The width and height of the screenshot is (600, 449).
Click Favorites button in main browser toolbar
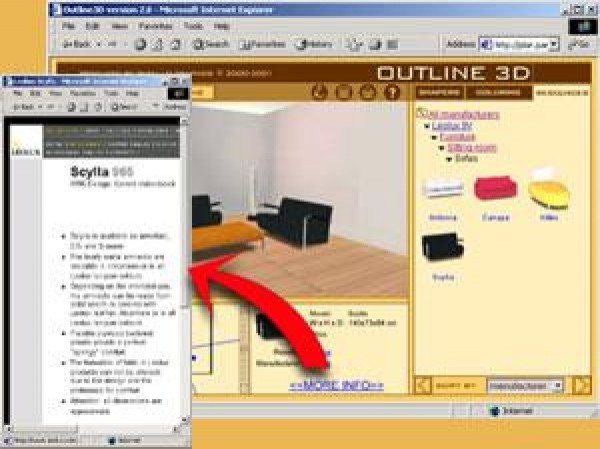(x=262, y=44)
